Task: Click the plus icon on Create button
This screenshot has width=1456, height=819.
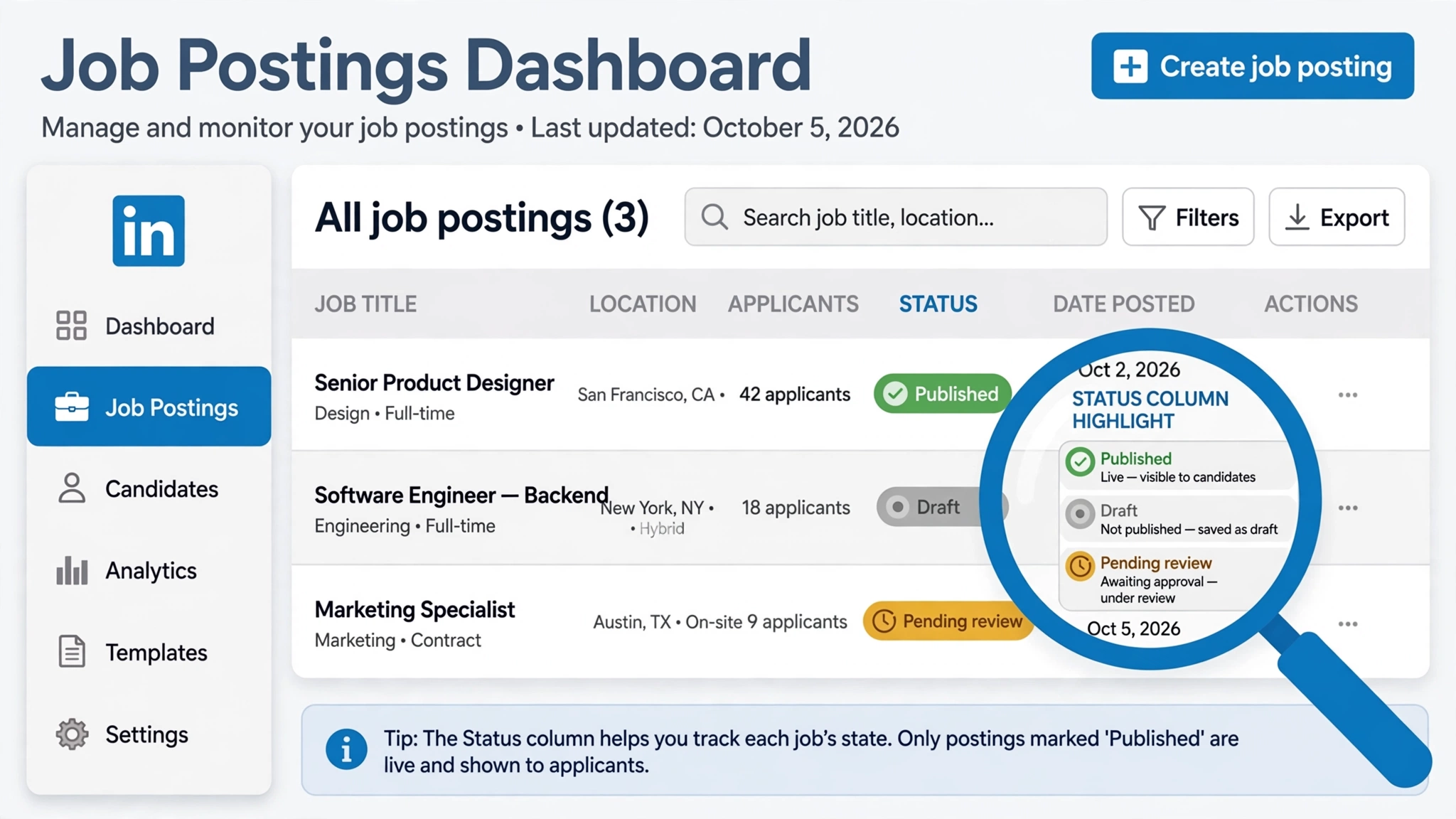Action: 1130,66
